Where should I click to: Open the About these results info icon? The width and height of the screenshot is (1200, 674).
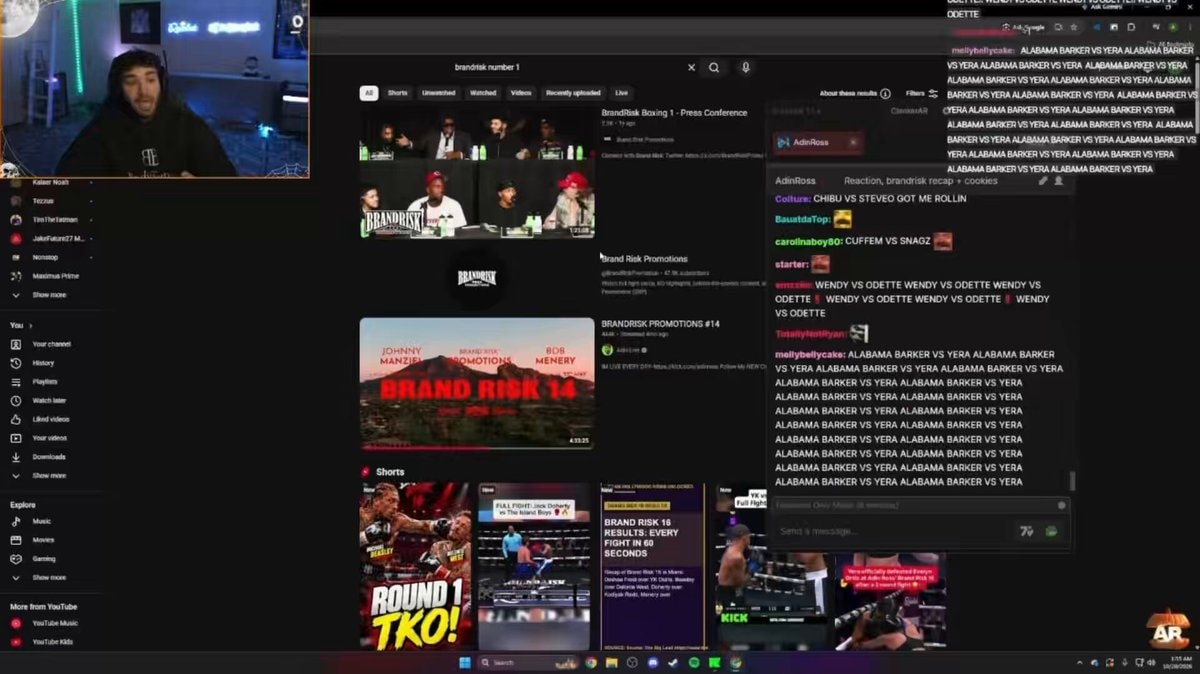coord(885,94)
